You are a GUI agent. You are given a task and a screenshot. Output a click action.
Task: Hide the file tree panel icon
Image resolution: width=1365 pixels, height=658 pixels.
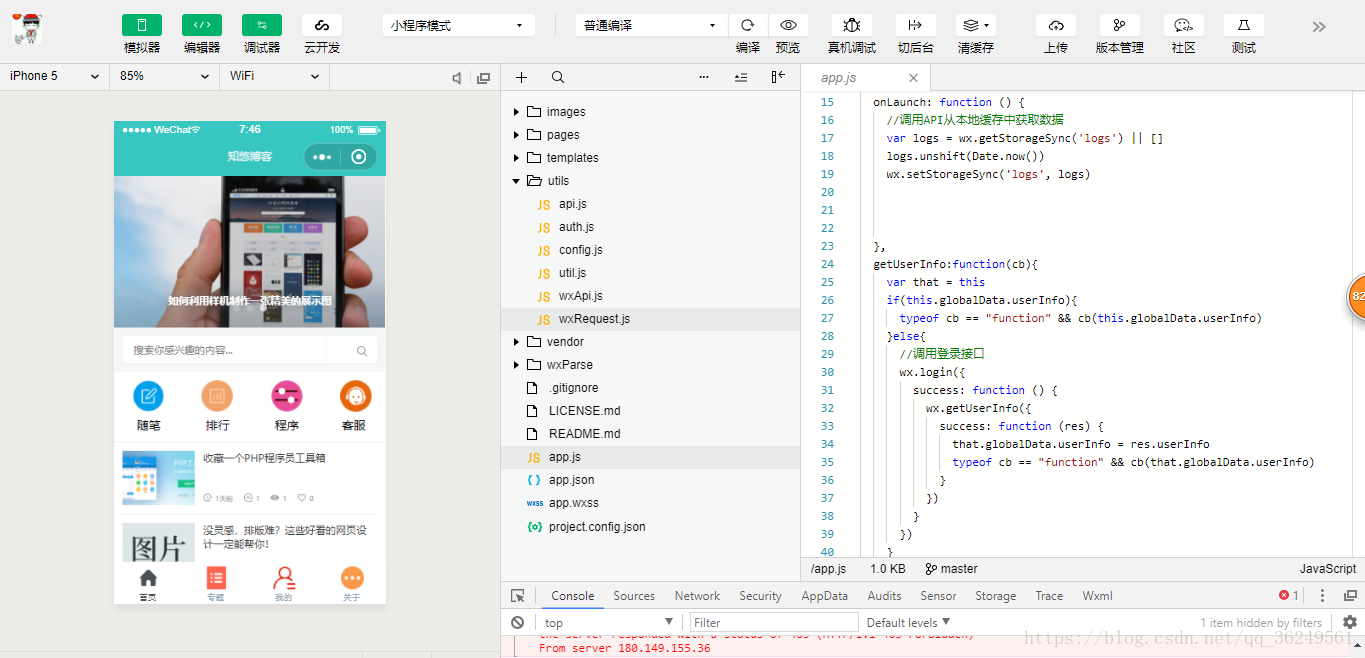click(778, 77)
